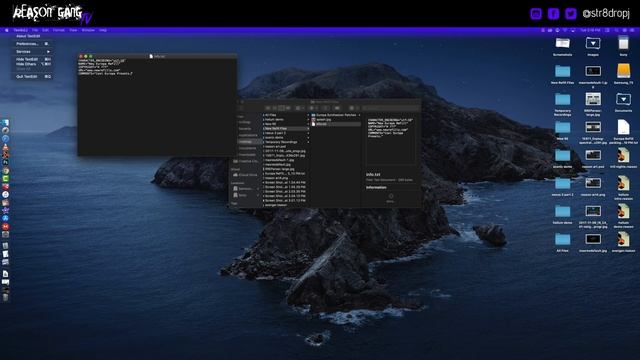The height and width of the screenshot is (360, 640).
Task: Choose Quit TextEdit menu entry
Action: 32,76
